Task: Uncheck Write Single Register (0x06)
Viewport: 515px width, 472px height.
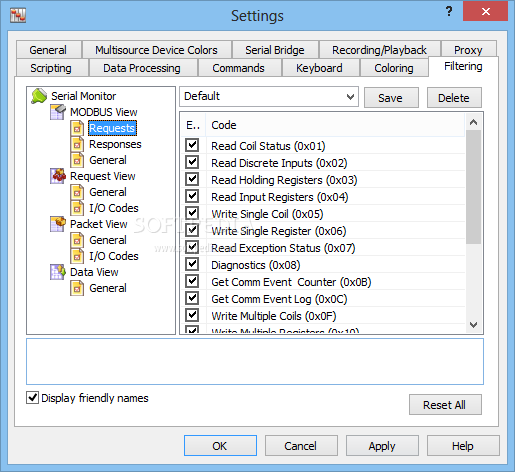Action: click(192, 230)
